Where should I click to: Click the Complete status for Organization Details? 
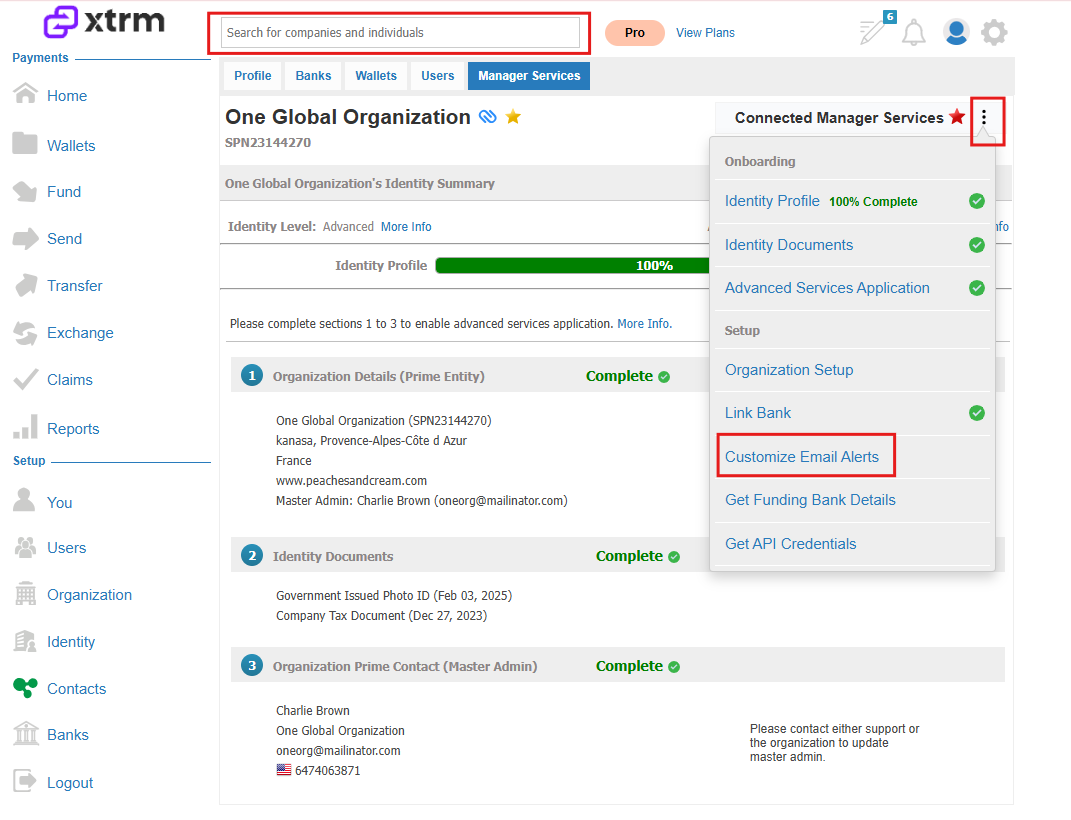[x=627, y=376]
